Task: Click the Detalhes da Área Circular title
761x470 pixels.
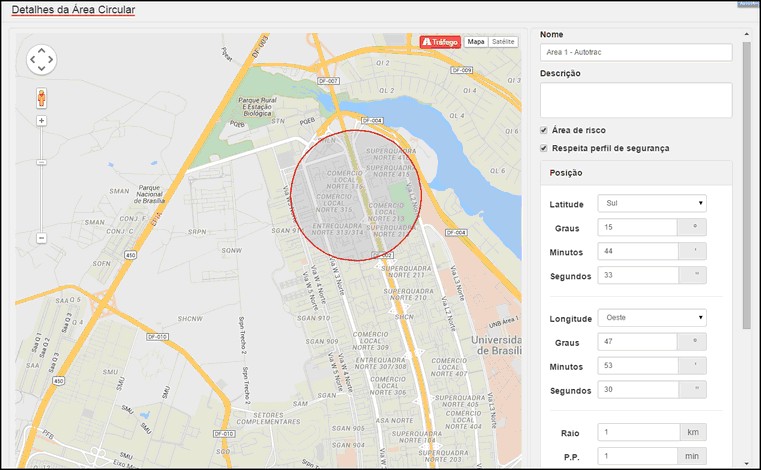Action: [x=73, y=10]
